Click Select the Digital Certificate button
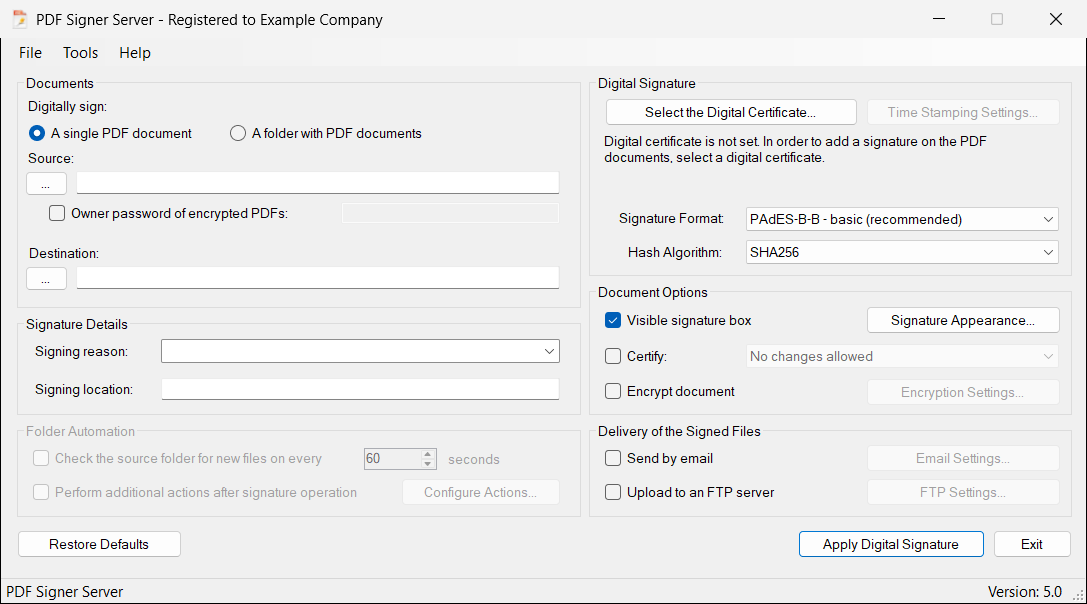 coord(731,112)
